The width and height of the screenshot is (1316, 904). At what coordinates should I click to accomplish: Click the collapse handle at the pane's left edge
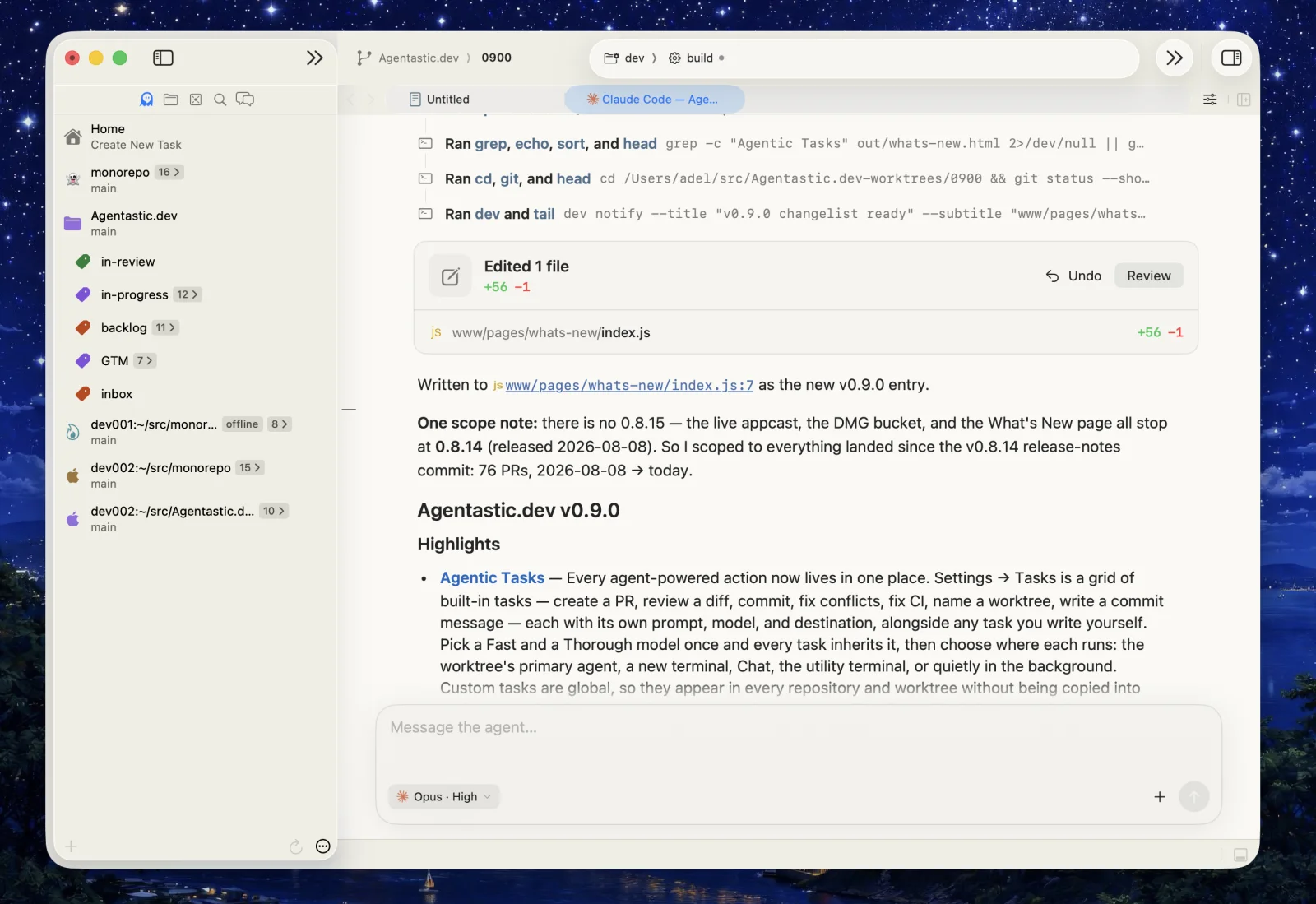349,409
